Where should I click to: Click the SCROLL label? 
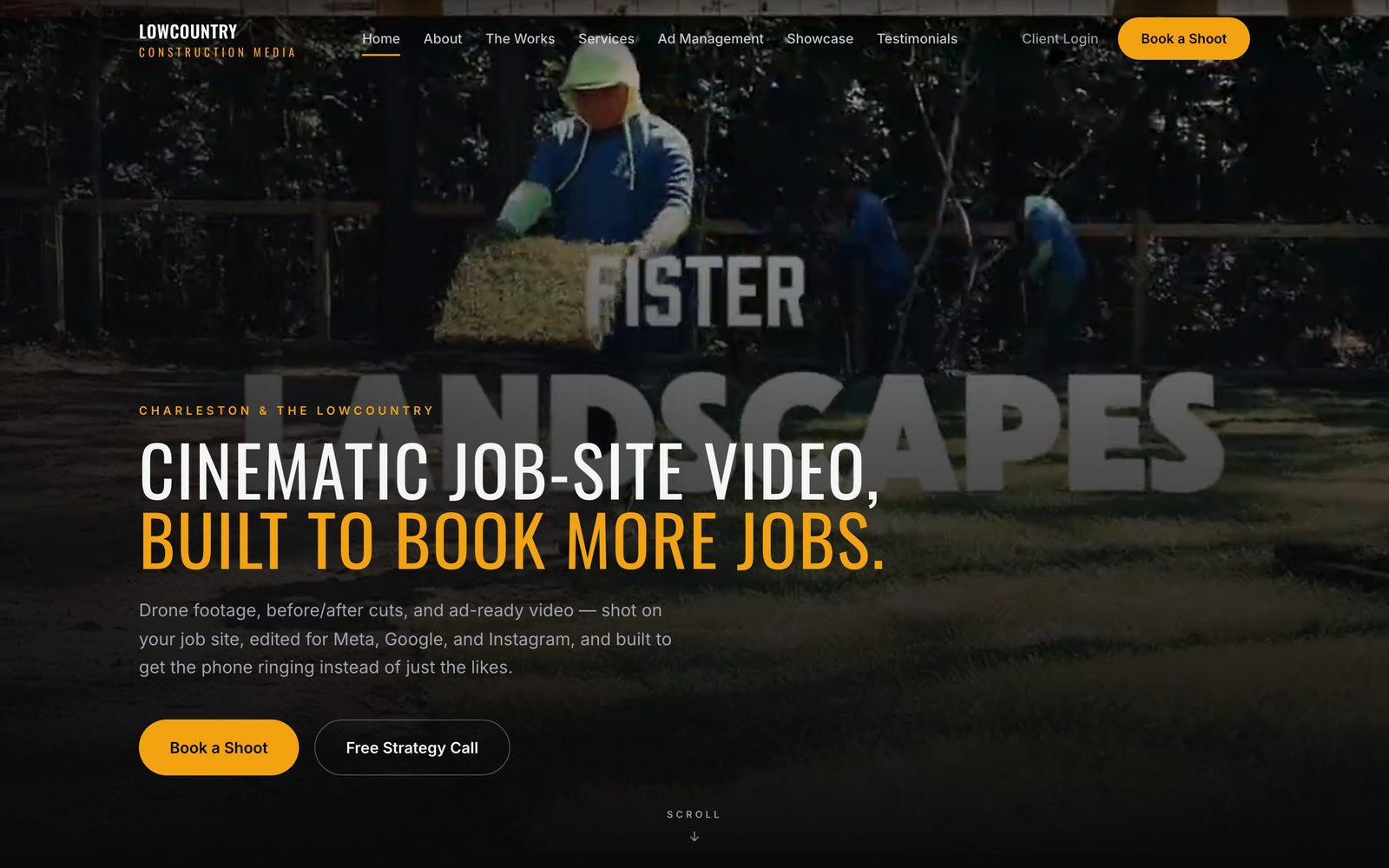(694, 814)
